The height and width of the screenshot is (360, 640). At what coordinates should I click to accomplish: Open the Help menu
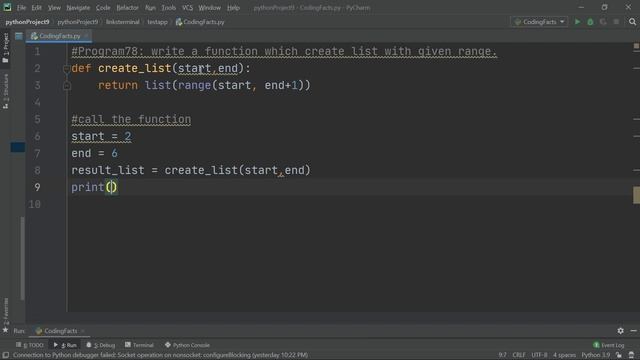click(233, 7)
